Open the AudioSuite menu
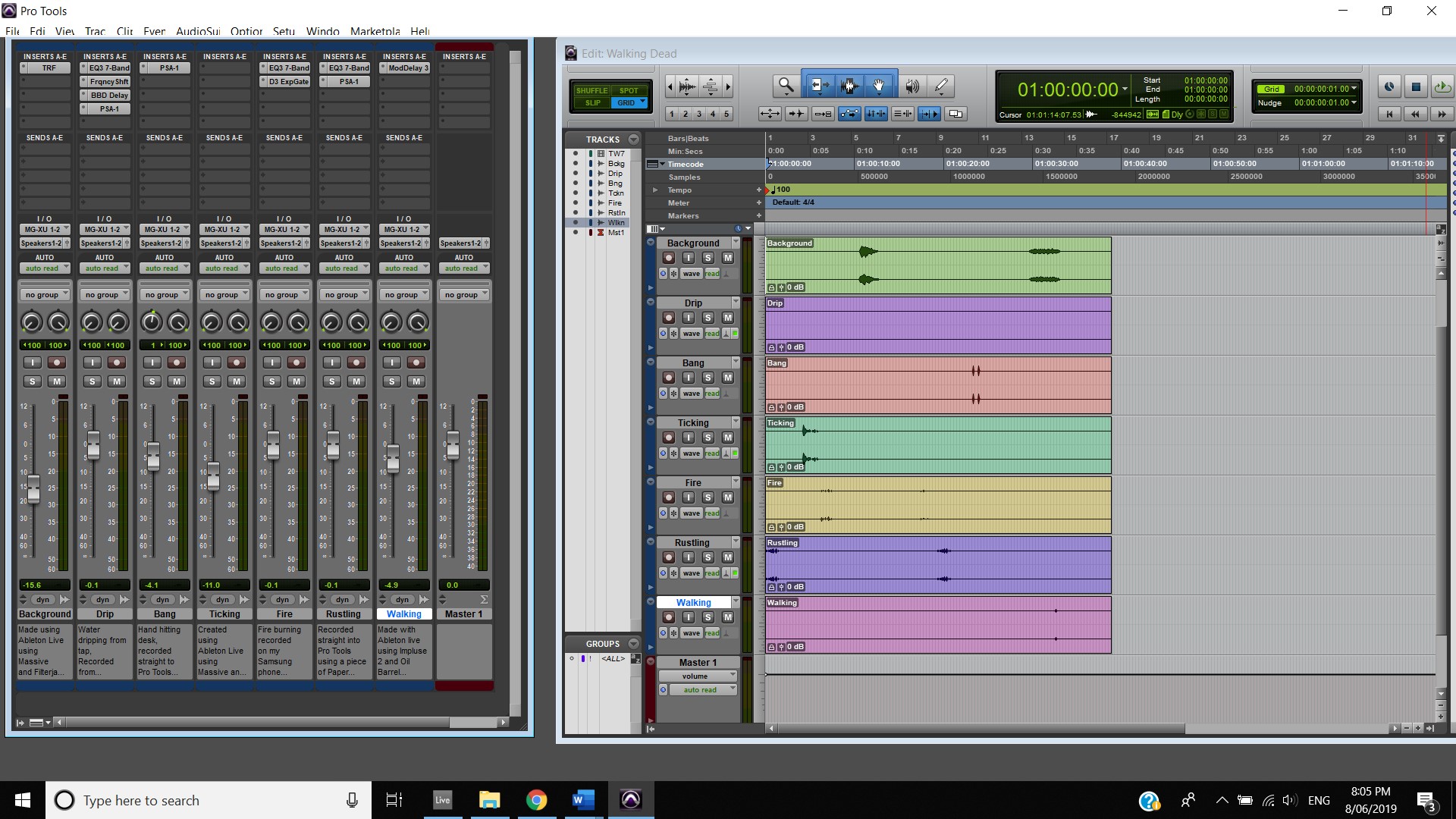This screenshot has width=1456, height=819. point(197,31)
